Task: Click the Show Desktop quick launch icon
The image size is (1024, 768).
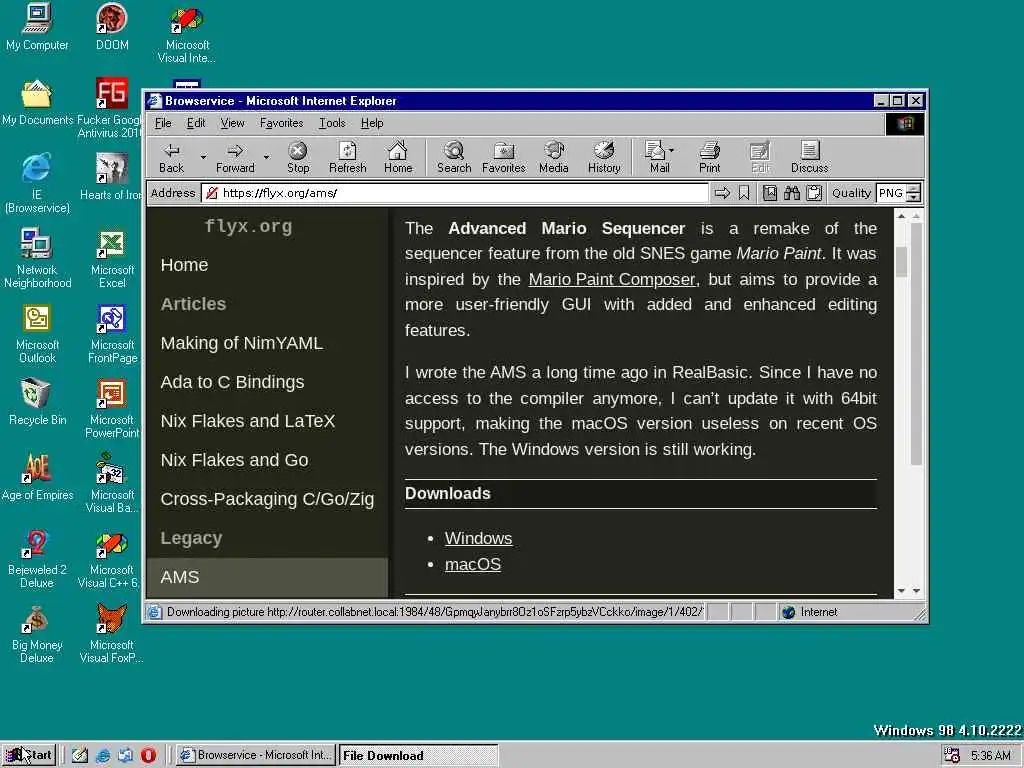Action: click(80, 755)
